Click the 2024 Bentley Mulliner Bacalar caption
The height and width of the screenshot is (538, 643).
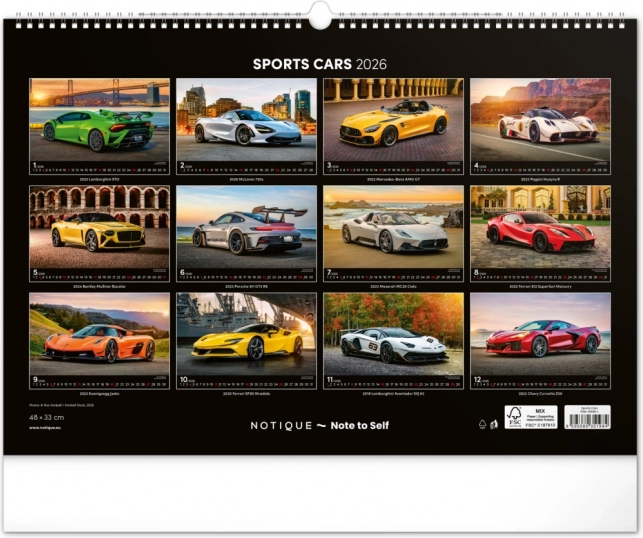click(x=99, y=287)
